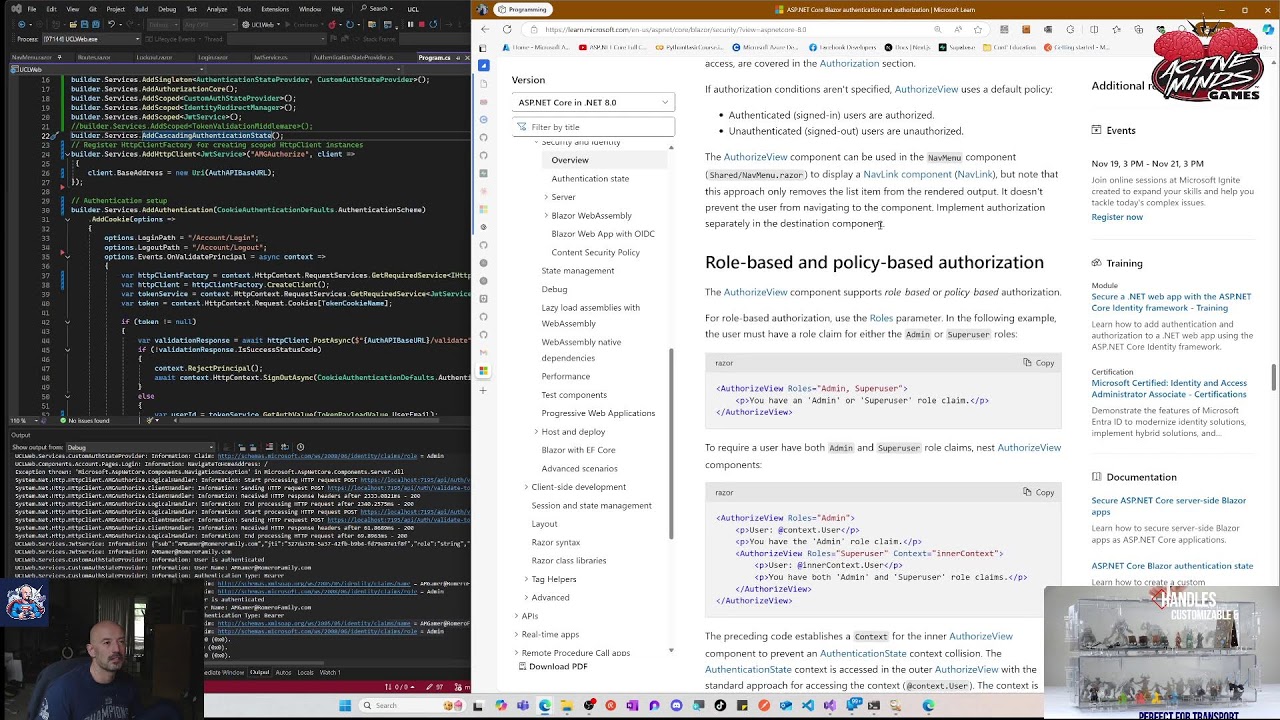The image size is (1280, 720).
Task: Switch to the JwtService.cs editor tab
Action: tap(270, 58)
